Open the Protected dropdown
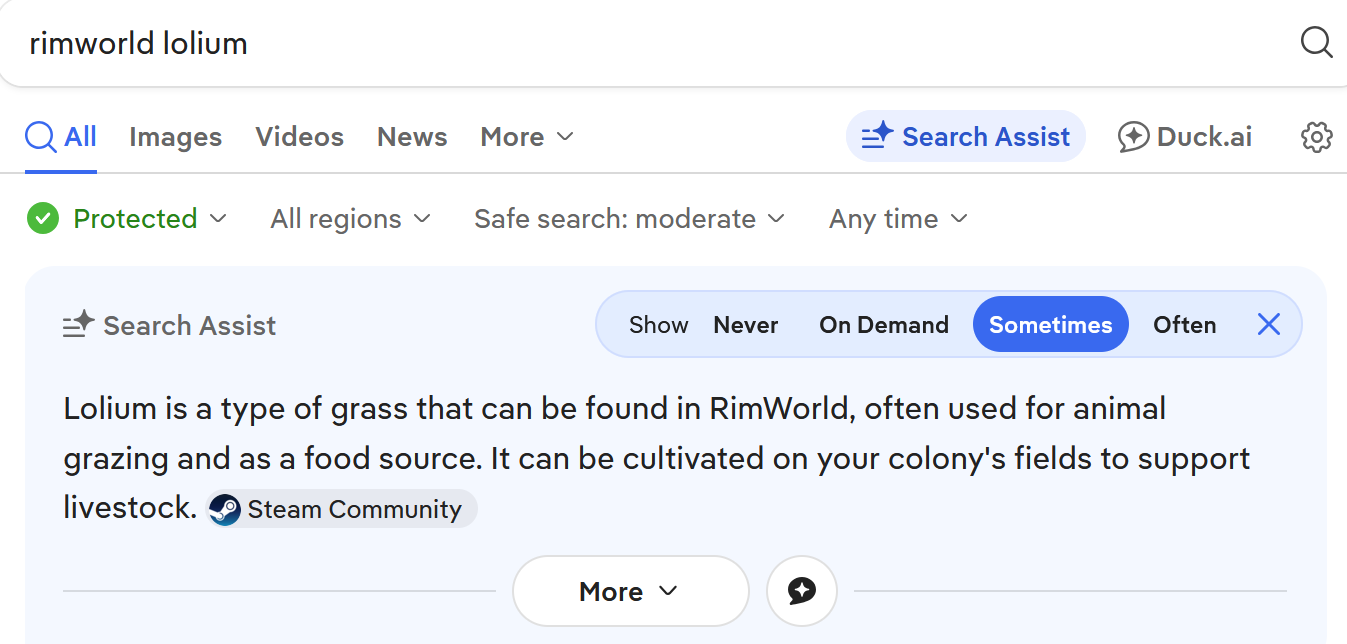The height and width of the screenshot is (644, 1347). point(128,218)
